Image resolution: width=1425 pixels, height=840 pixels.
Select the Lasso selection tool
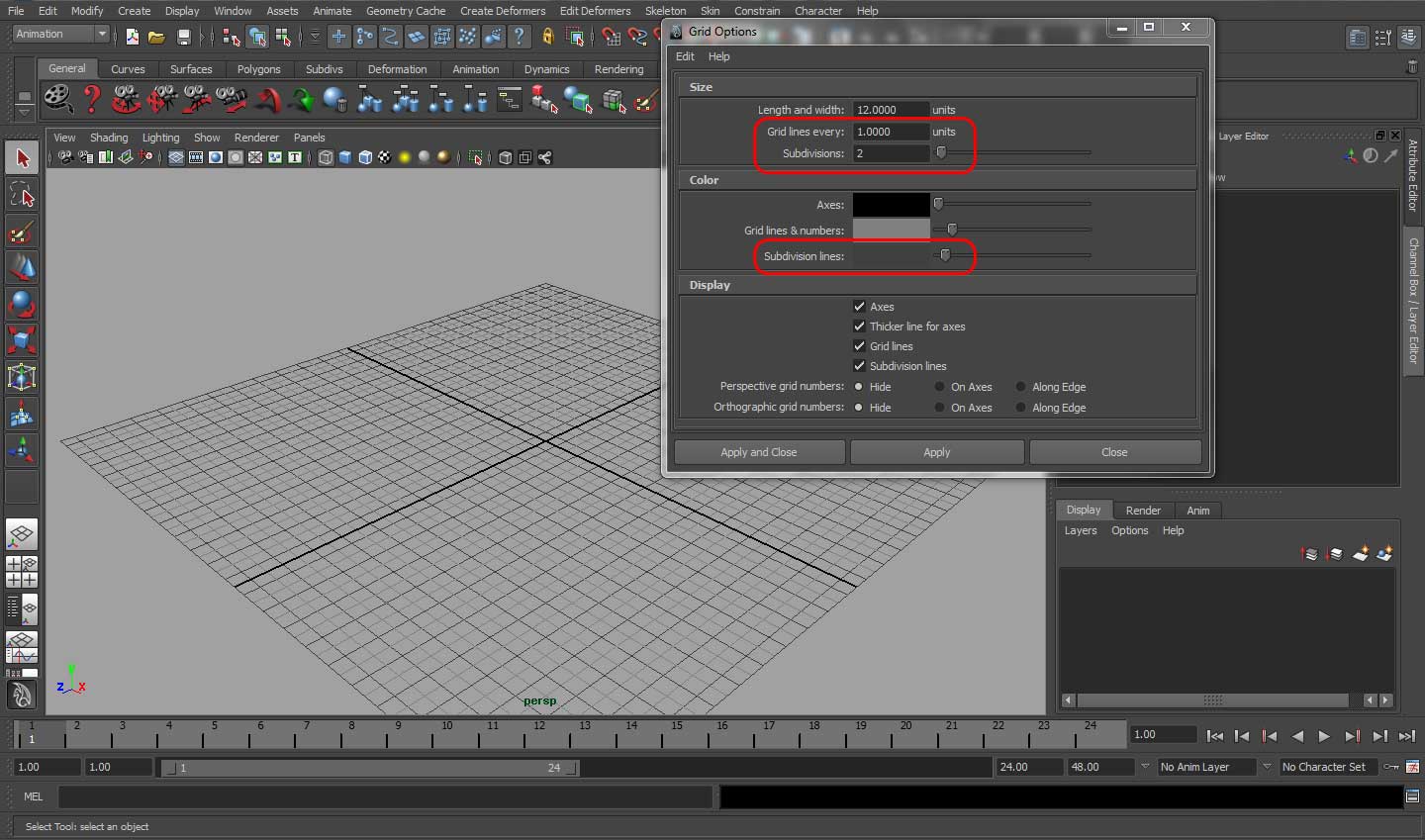22,194
